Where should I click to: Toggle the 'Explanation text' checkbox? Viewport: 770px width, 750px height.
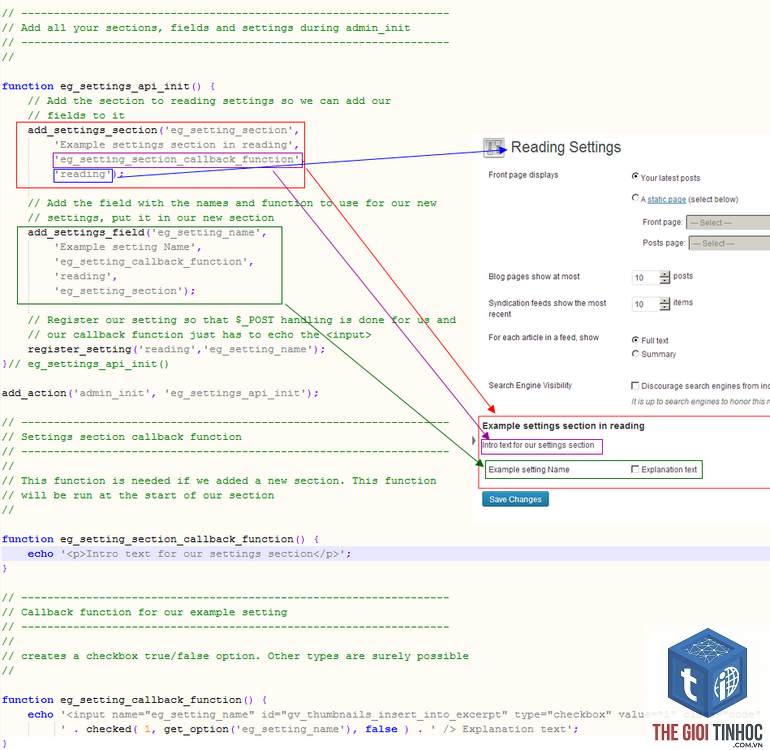point(635,469)
